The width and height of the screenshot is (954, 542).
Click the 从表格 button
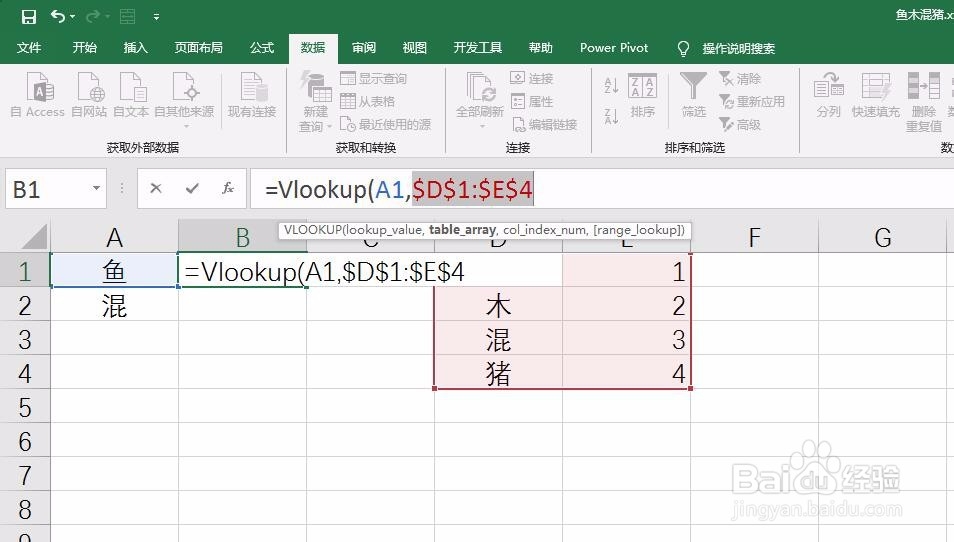coord(367,101)
